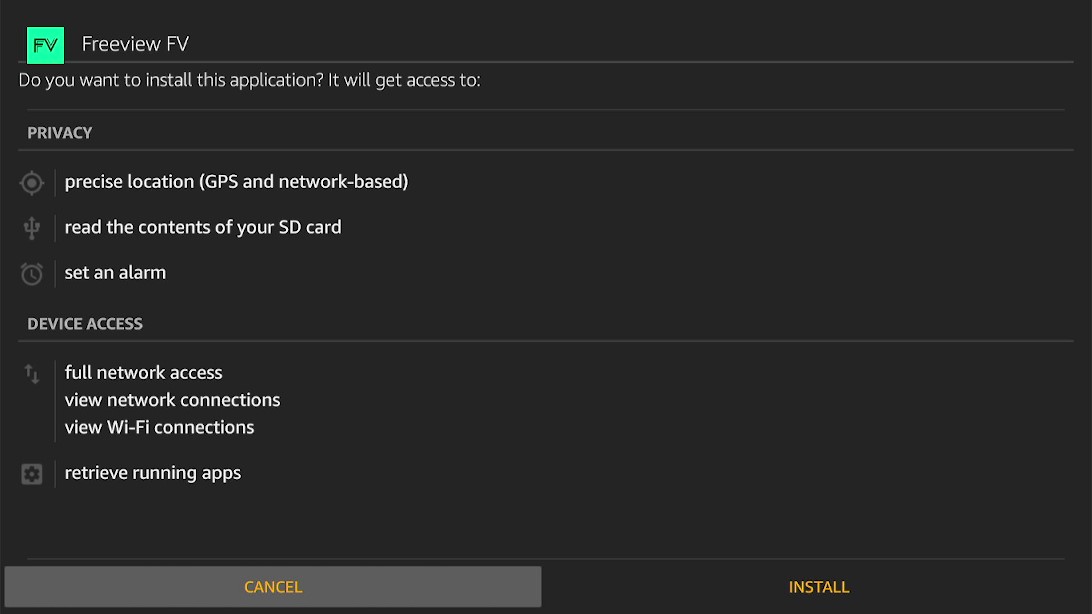Click the PRIVACY section header

[59, 133]
